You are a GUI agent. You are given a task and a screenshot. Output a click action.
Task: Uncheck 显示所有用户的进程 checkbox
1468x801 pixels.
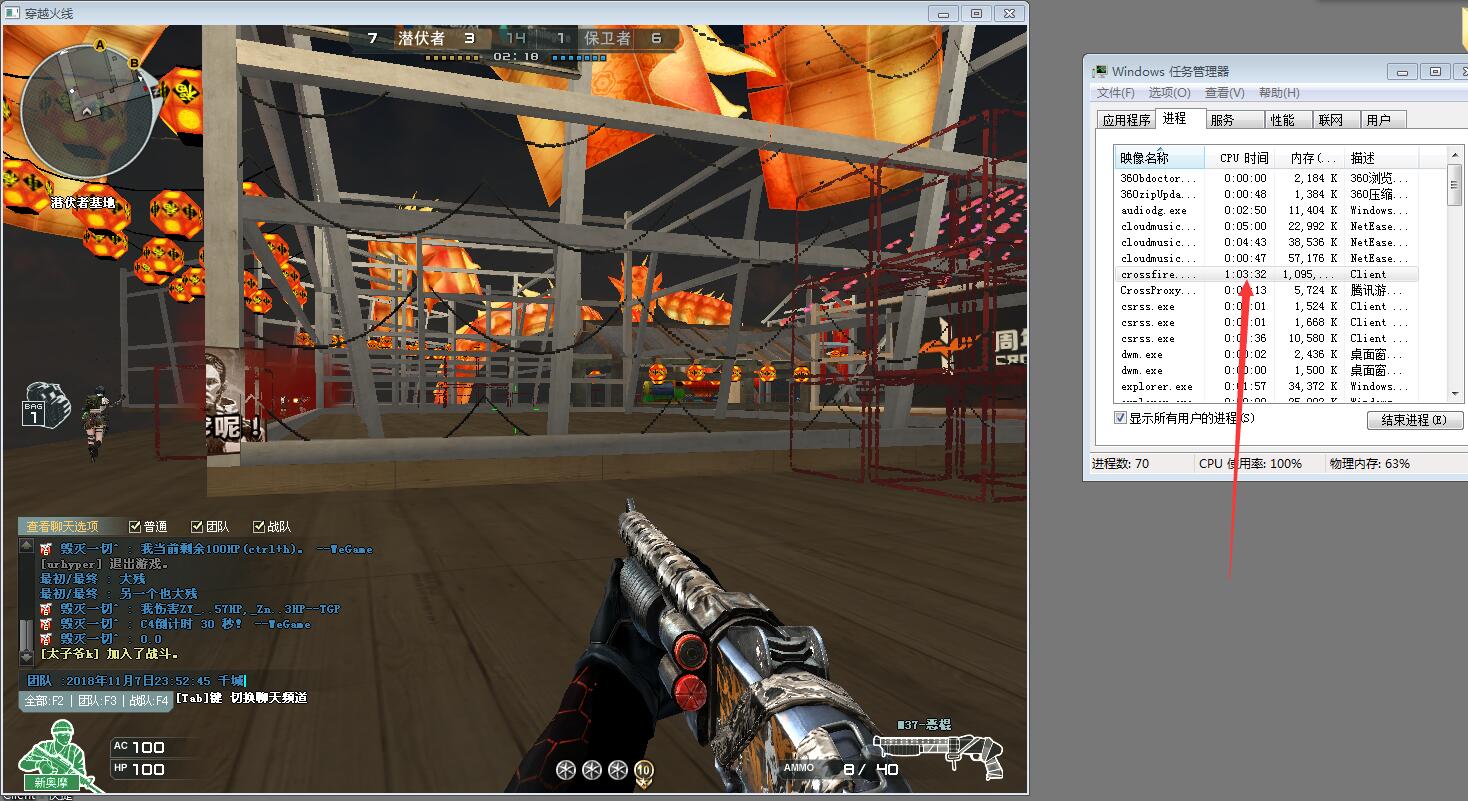coord(1120,418)
